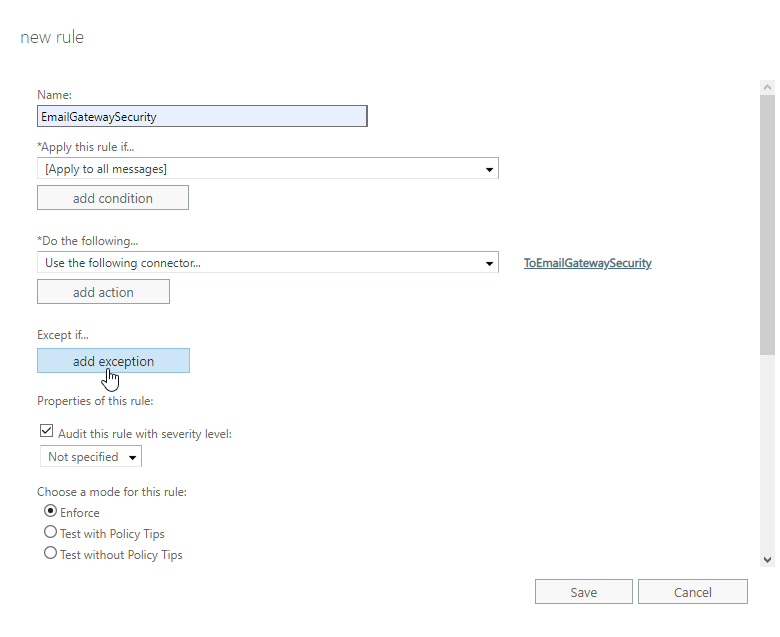
Task: Open the ToEmailGatewaySecurity connector link
Action: pyautogui.click(x=587, y=263)
